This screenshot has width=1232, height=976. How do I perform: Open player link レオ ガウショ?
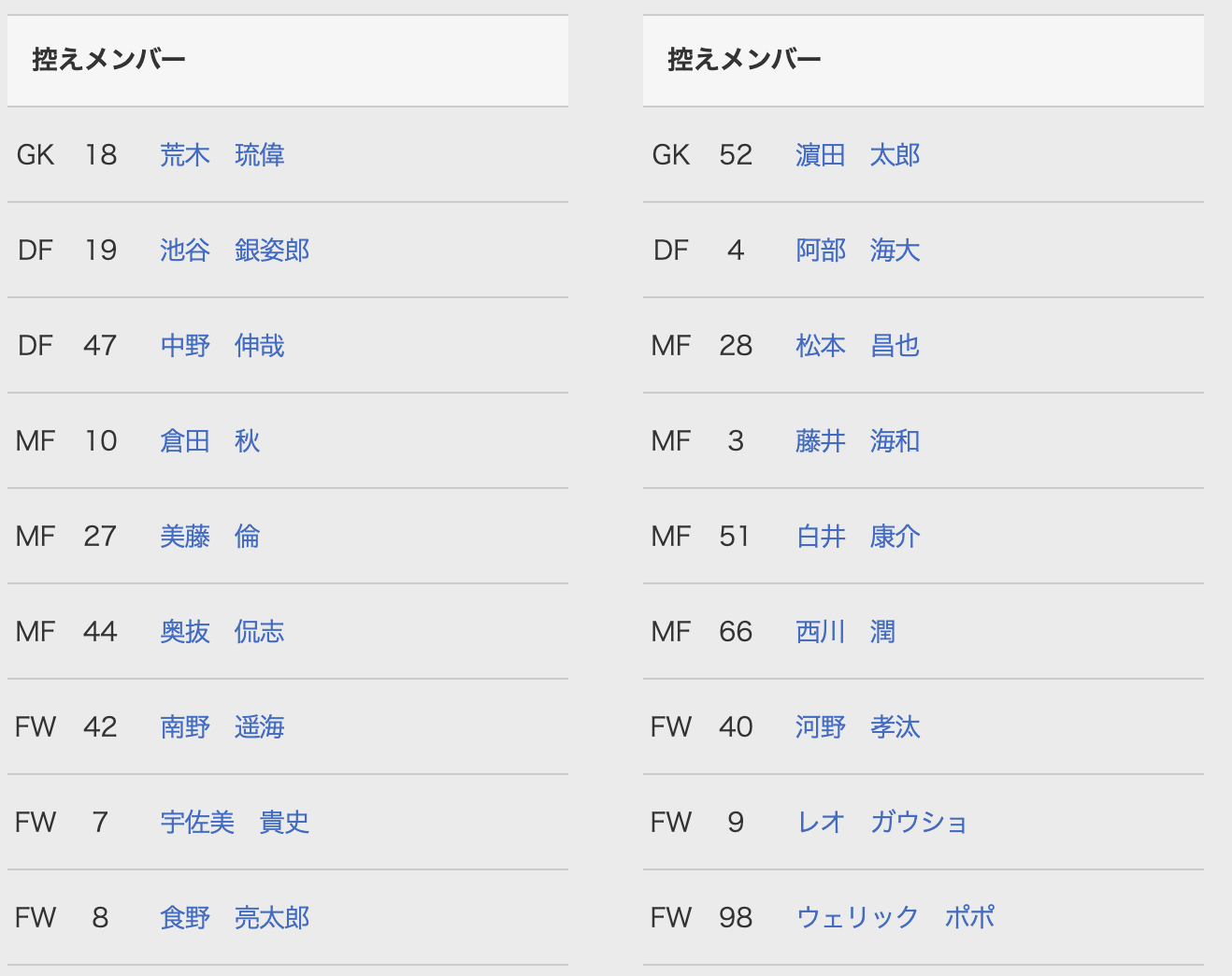(881, 823)
